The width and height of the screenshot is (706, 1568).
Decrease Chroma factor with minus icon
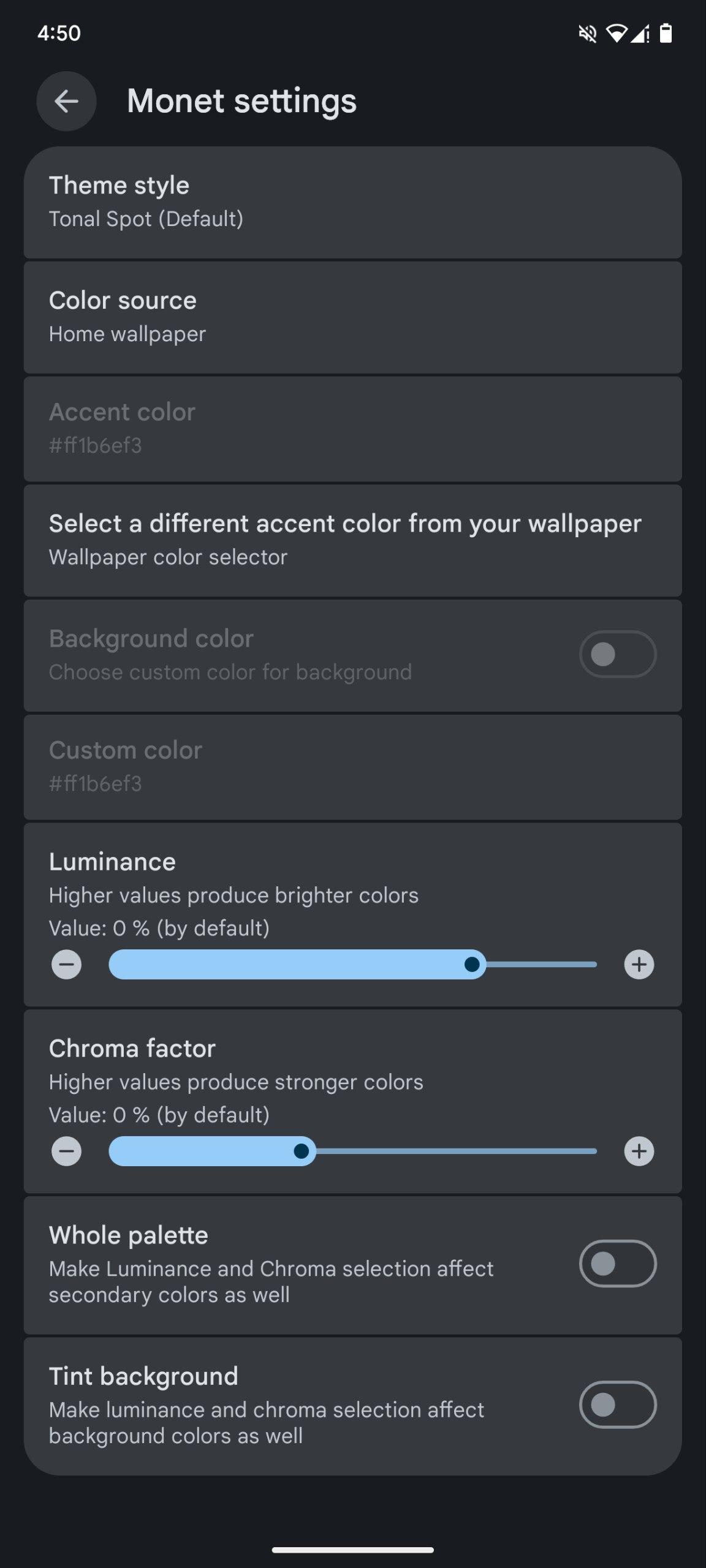coord(66,1151)
